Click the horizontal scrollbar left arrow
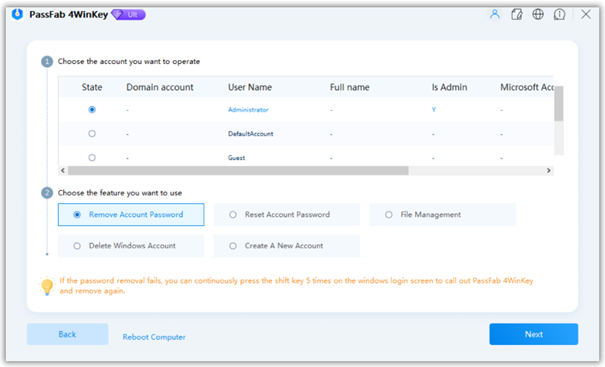Viewport: 605px width, 367px height. tap(63, 171)
